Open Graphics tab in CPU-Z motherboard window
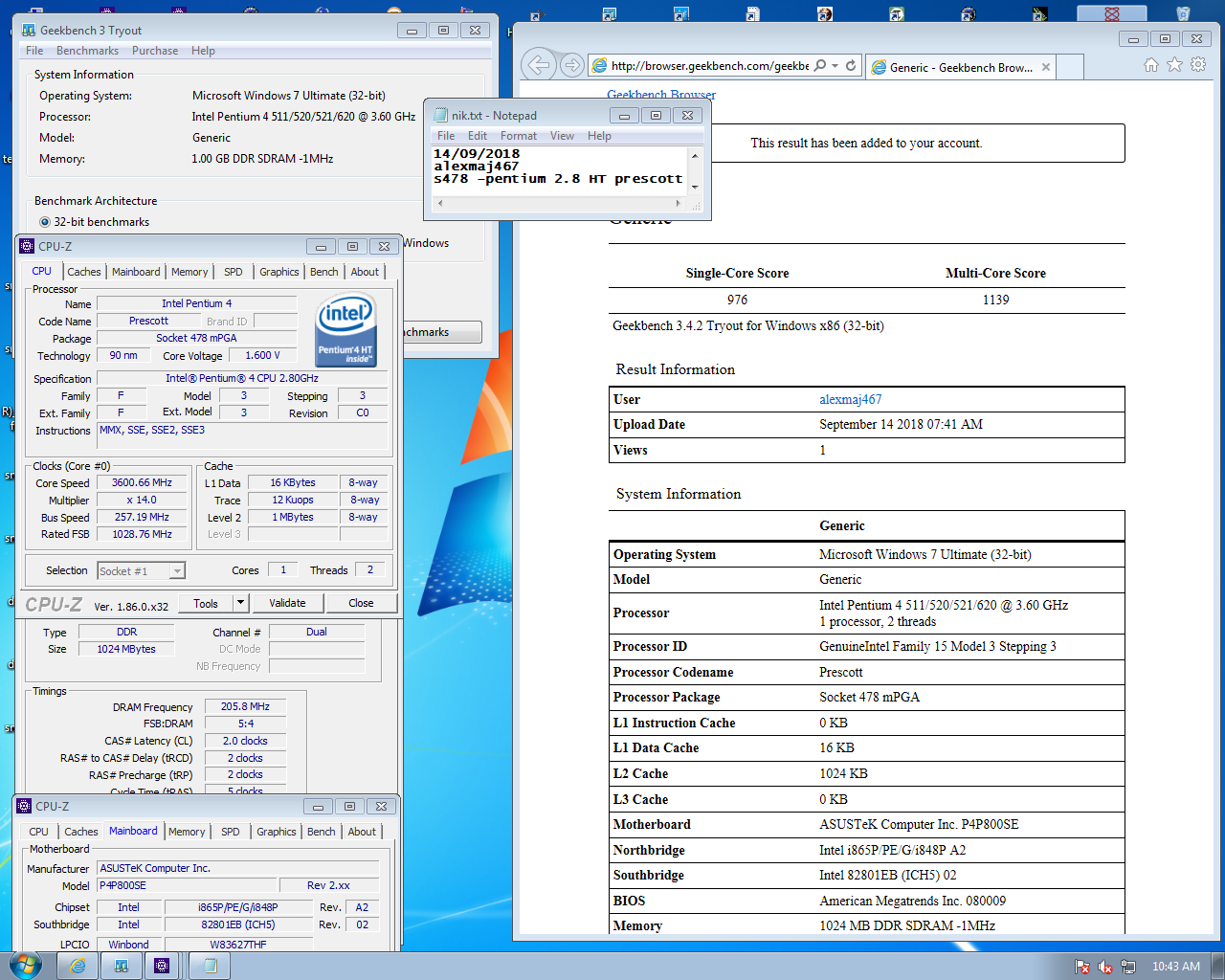The height and width of the screenshot is (980, 1225). click(x=277, y=832)
